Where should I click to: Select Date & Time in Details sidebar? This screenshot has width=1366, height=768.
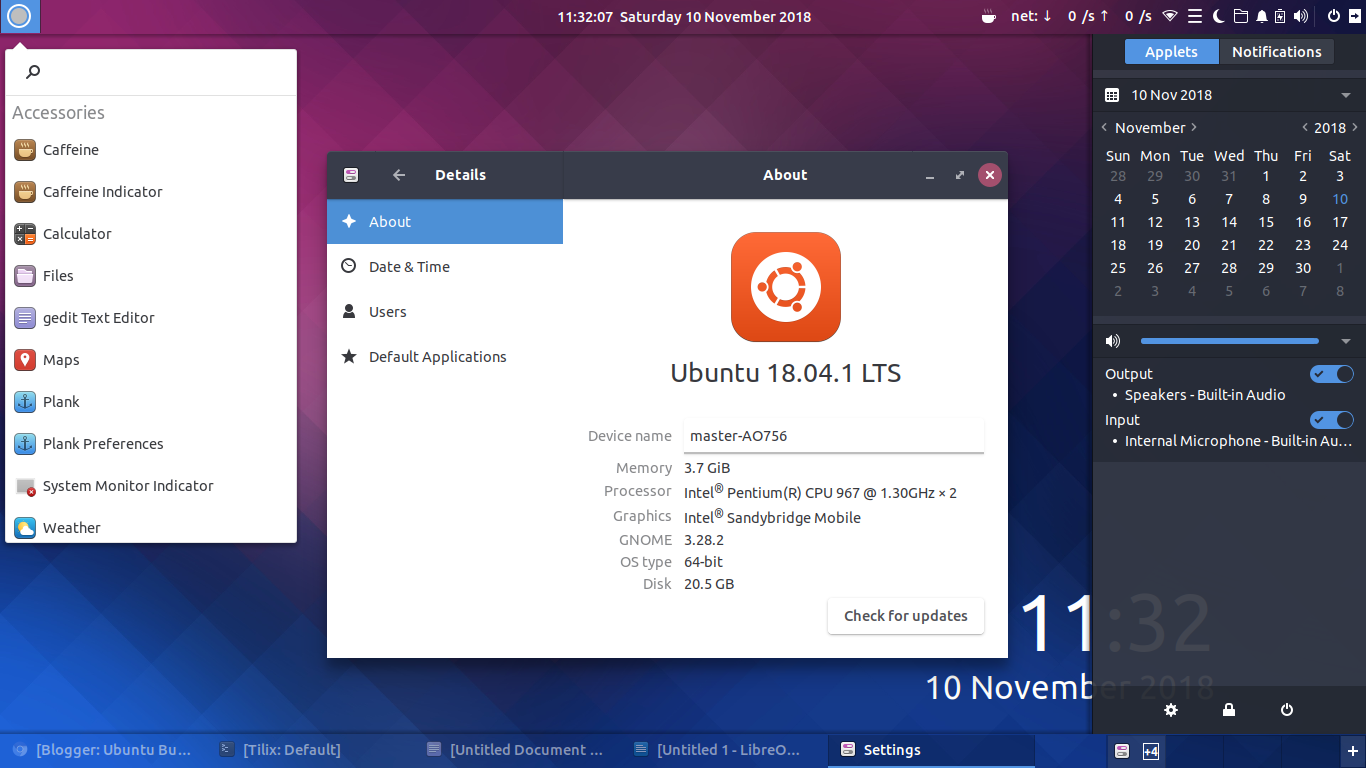pos(445,267)
